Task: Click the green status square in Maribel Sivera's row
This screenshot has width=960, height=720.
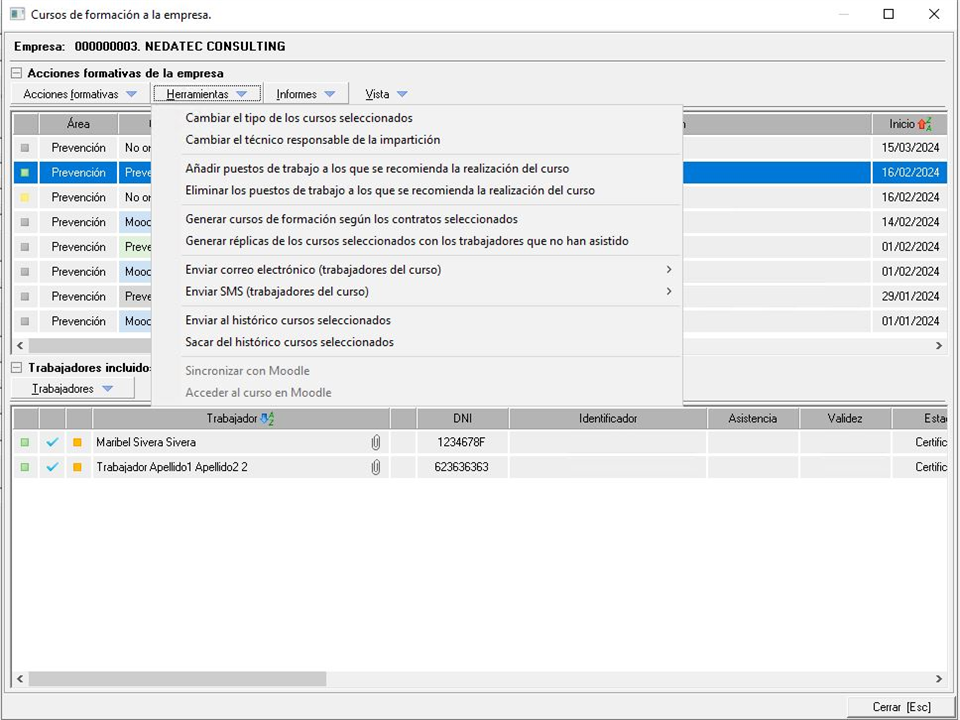Action: point(25,442)
